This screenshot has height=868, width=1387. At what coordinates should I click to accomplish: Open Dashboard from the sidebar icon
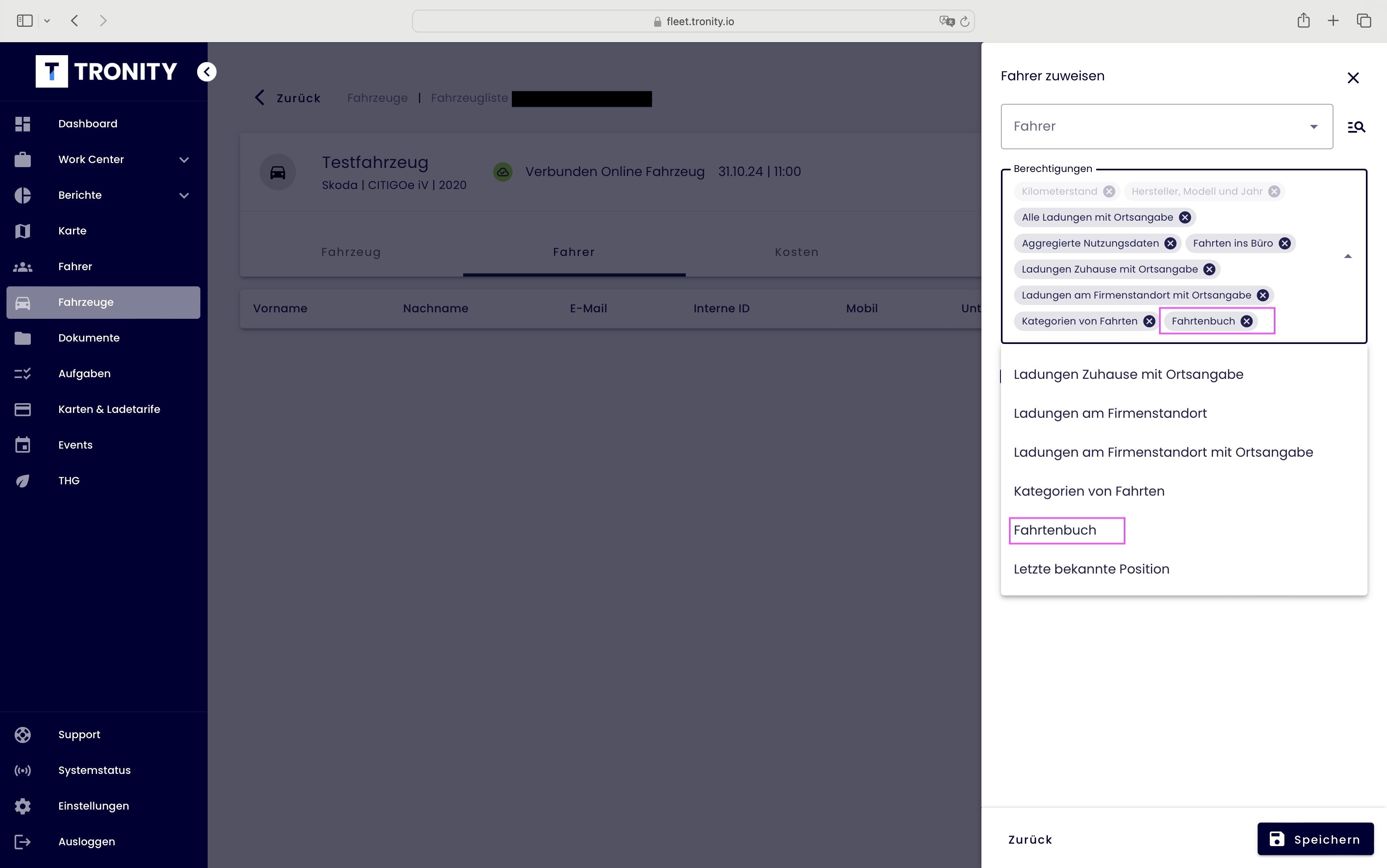[23, 124]
